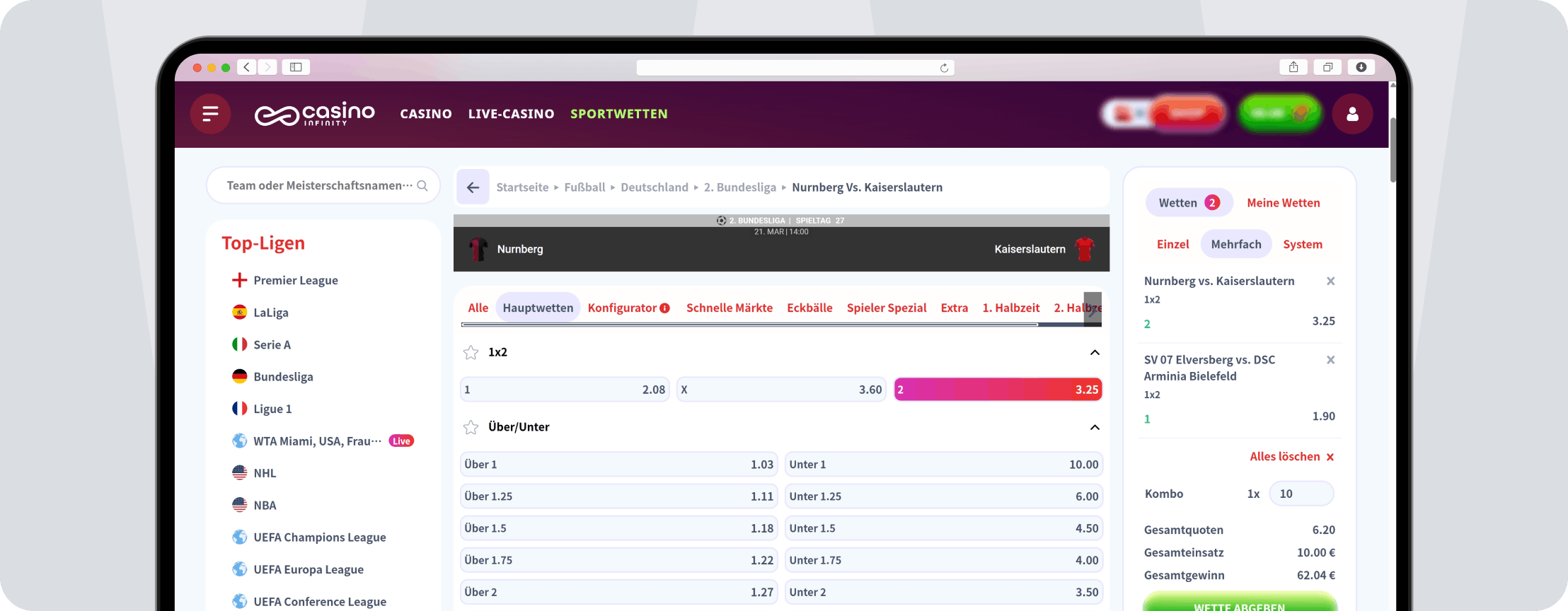Toggle the browser sidebar icon
Image resolution: width=1568 pixels, height=611 pixels.
coord(296,67)
